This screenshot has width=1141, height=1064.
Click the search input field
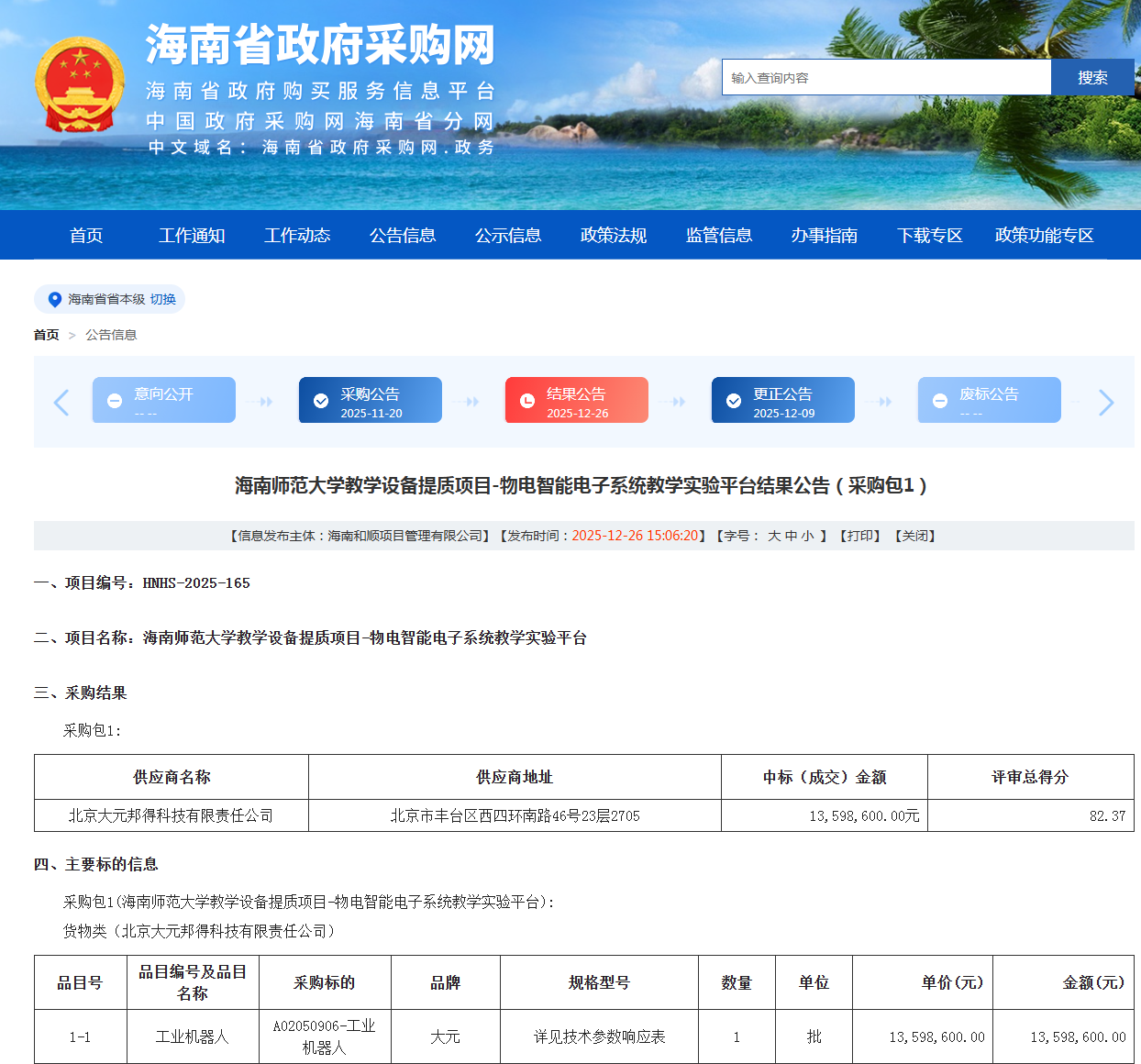(885, 77)
